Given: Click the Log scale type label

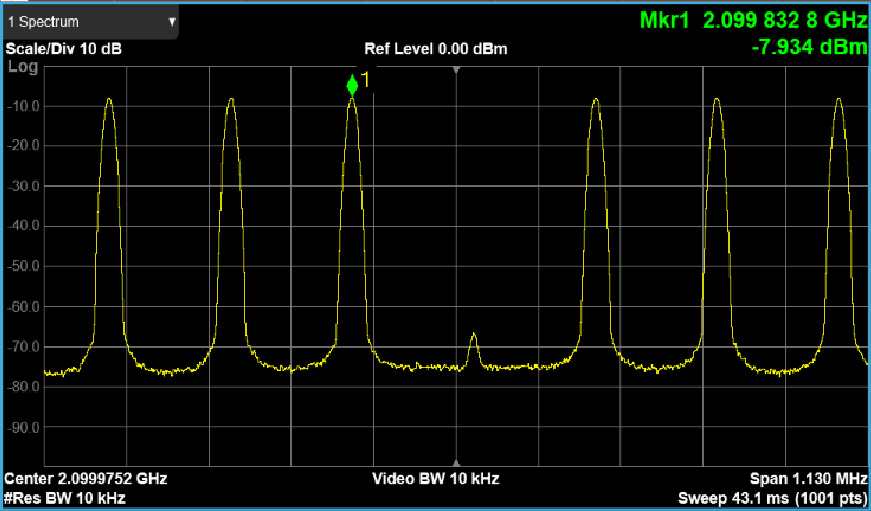Looking at the screenshot, I should (22, 67).
